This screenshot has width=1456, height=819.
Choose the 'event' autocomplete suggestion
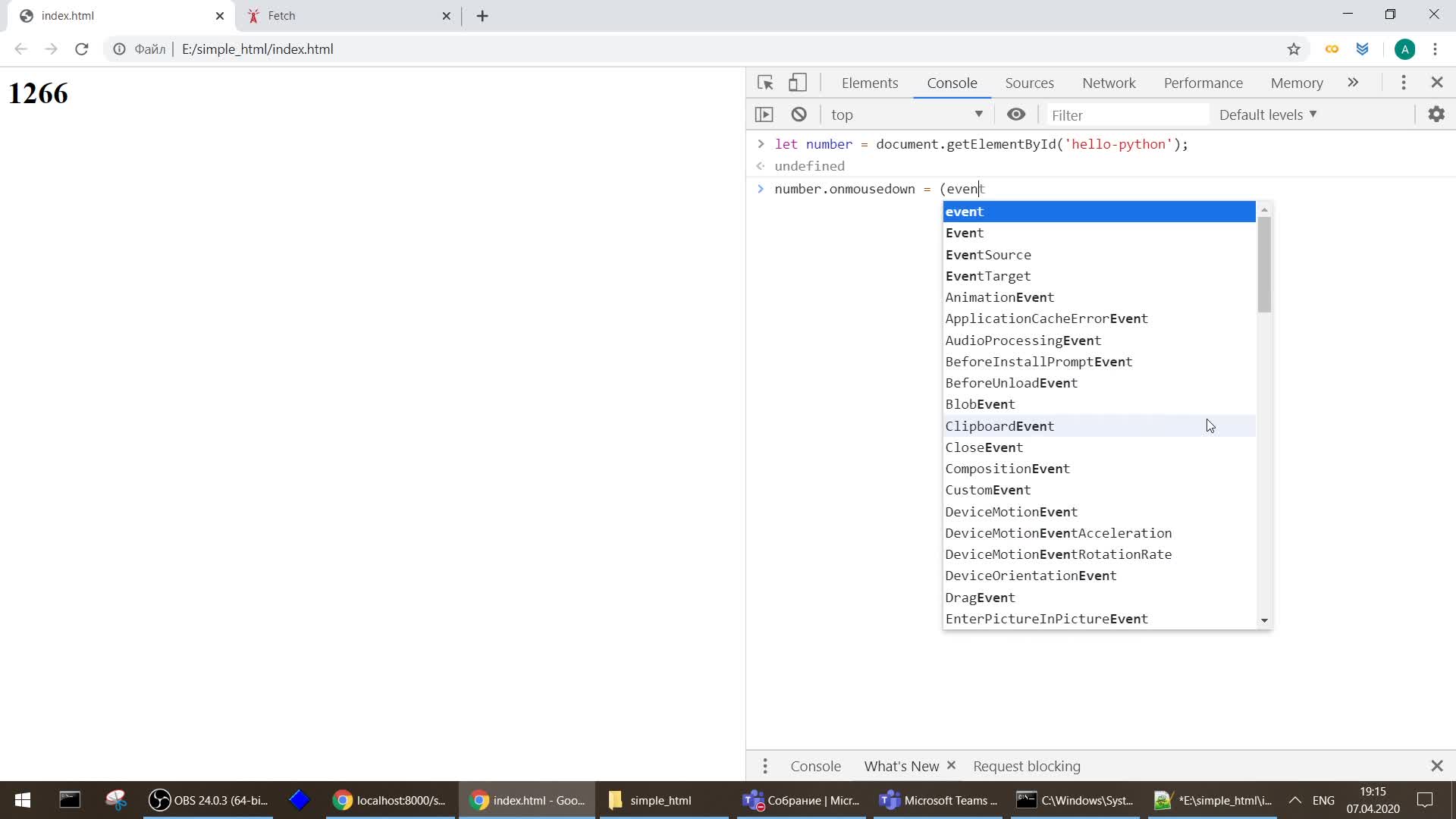1099,212
